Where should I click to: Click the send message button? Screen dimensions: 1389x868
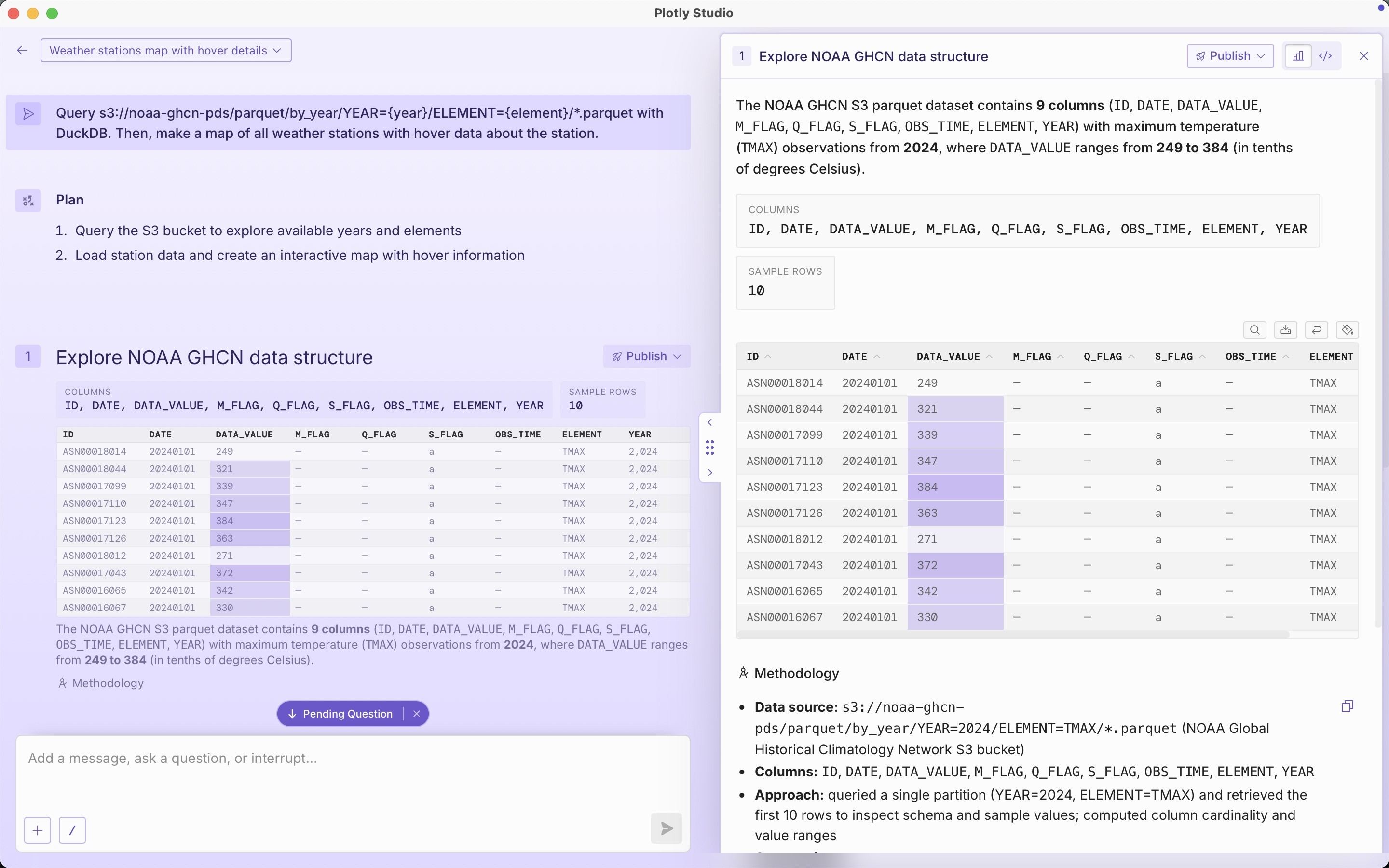(667, 828)
